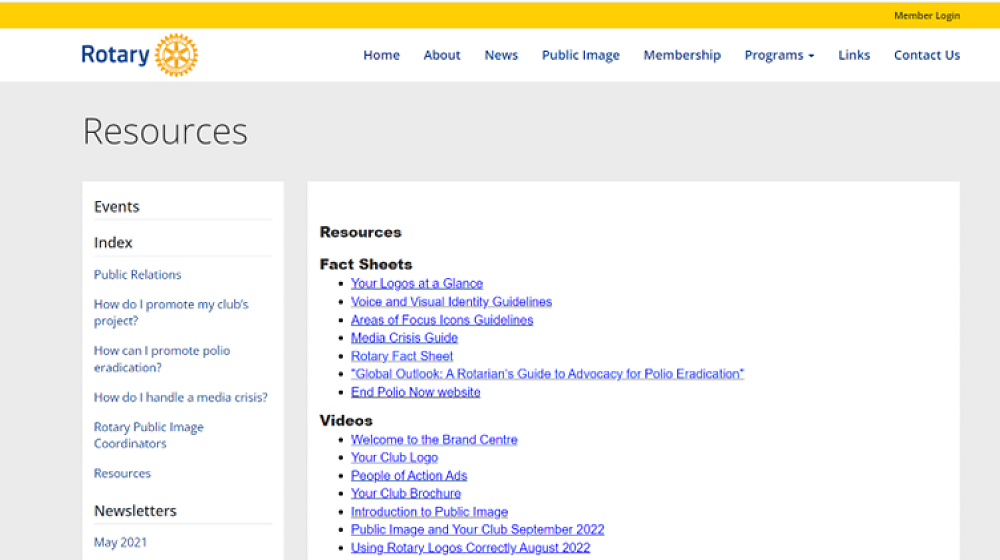The height and width of the screenshot is (560, 1000).
Task: Open the May 2021 newsletter
Action: [120, 543]
